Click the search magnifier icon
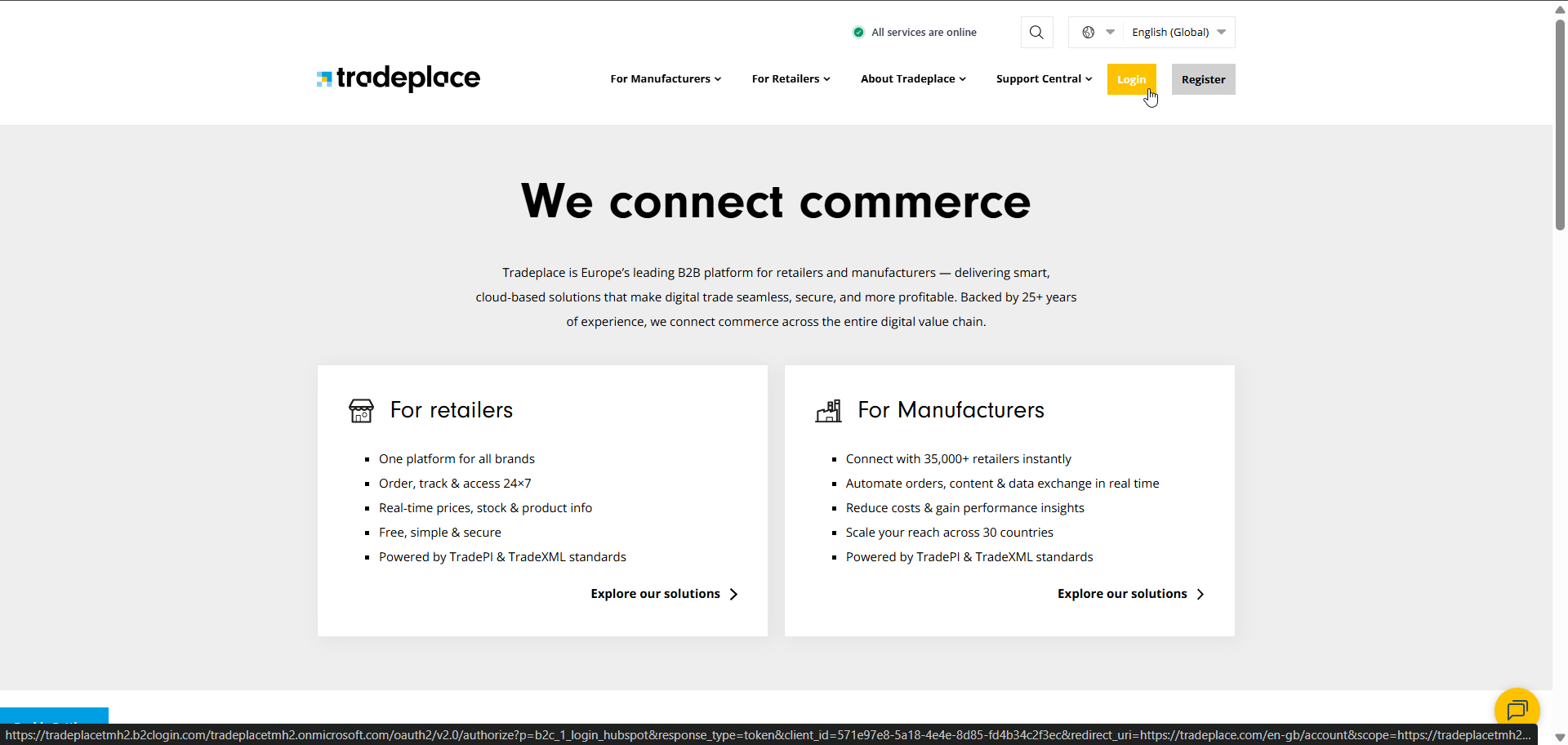Viewport: 1568px width, 745px height. coord(1036,33)
